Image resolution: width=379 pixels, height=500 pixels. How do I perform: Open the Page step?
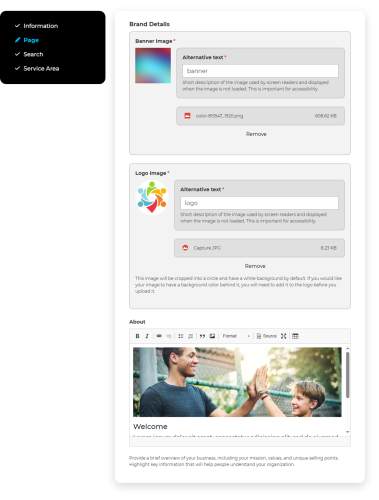(31, 40)
